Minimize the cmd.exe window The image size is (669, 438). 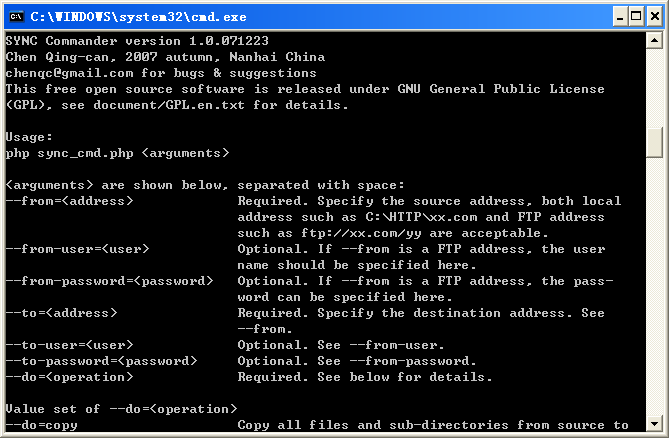click(620, 17)
